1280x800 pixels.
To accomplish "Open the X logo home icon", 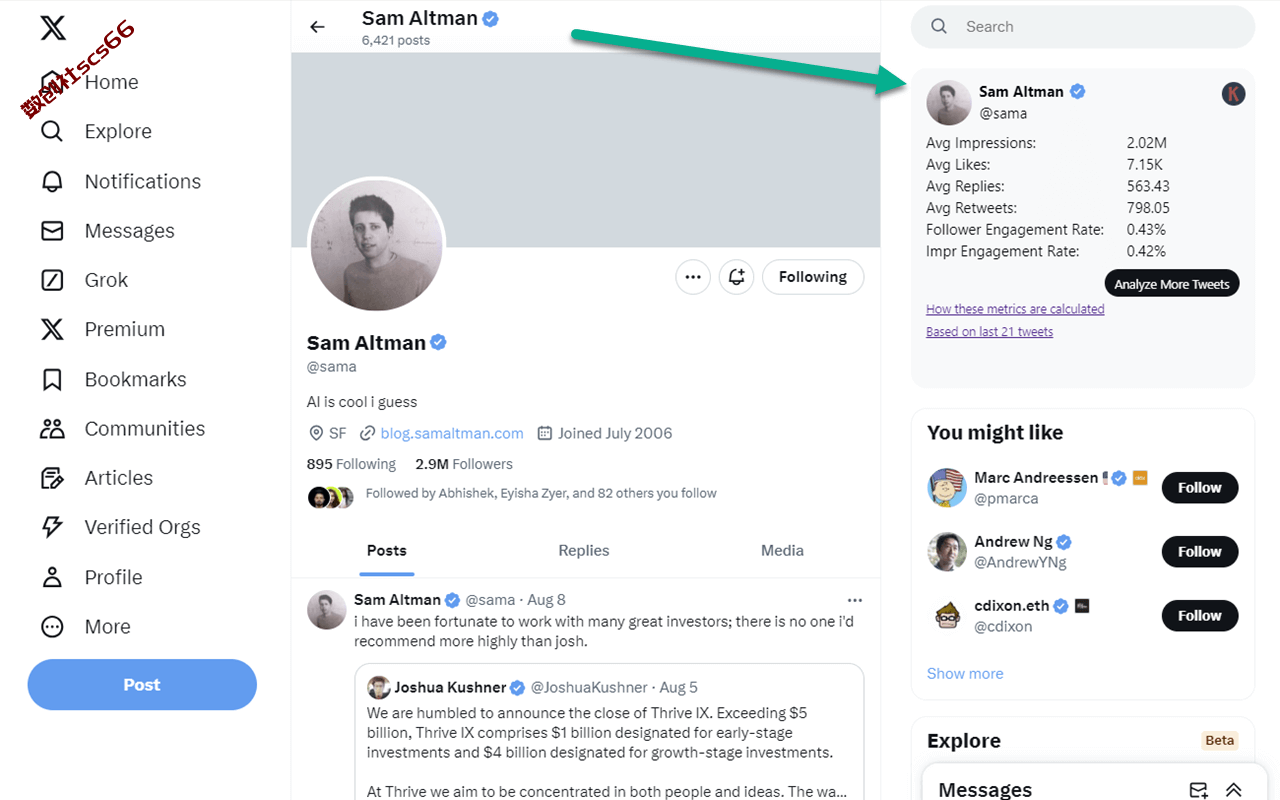I will coord(53,27).
